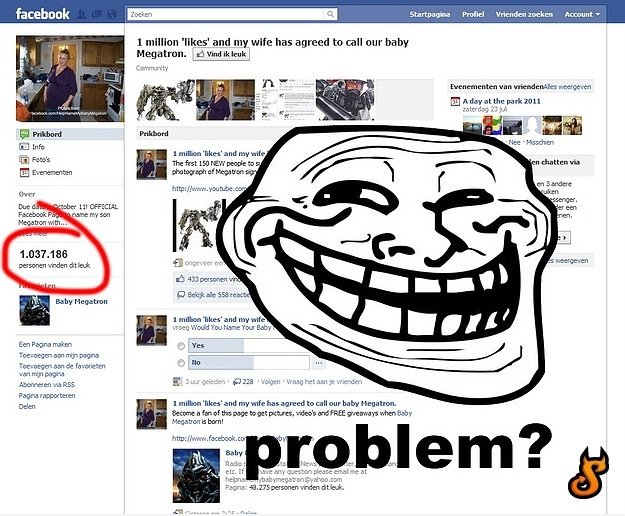Open notifications globe icon
This screenshot has width=625, height=516.
[x=112, y=14]
